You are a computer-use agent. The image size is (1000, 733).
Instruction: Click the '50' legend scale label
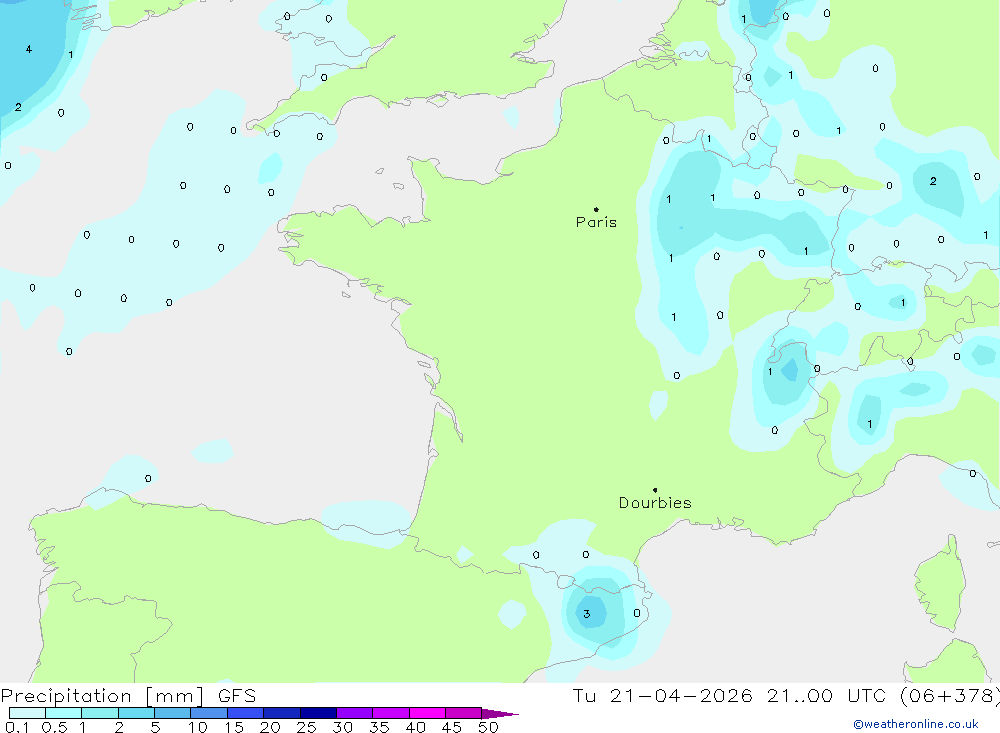(x=488, y=727)
